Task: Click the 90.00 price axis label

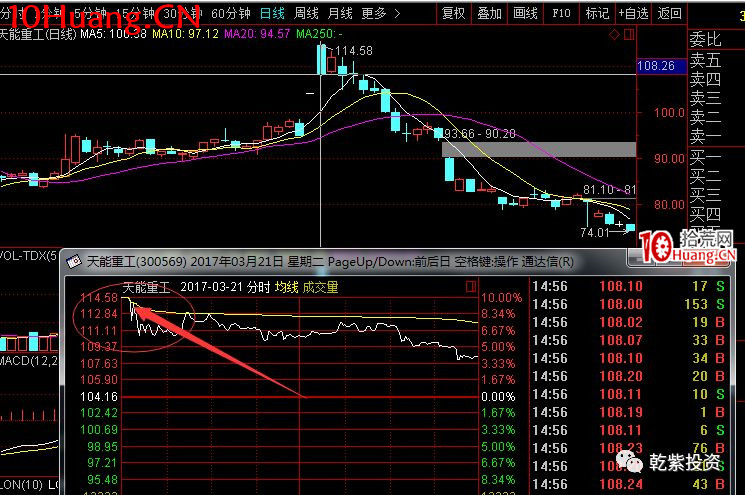Action: click(669, 159)
